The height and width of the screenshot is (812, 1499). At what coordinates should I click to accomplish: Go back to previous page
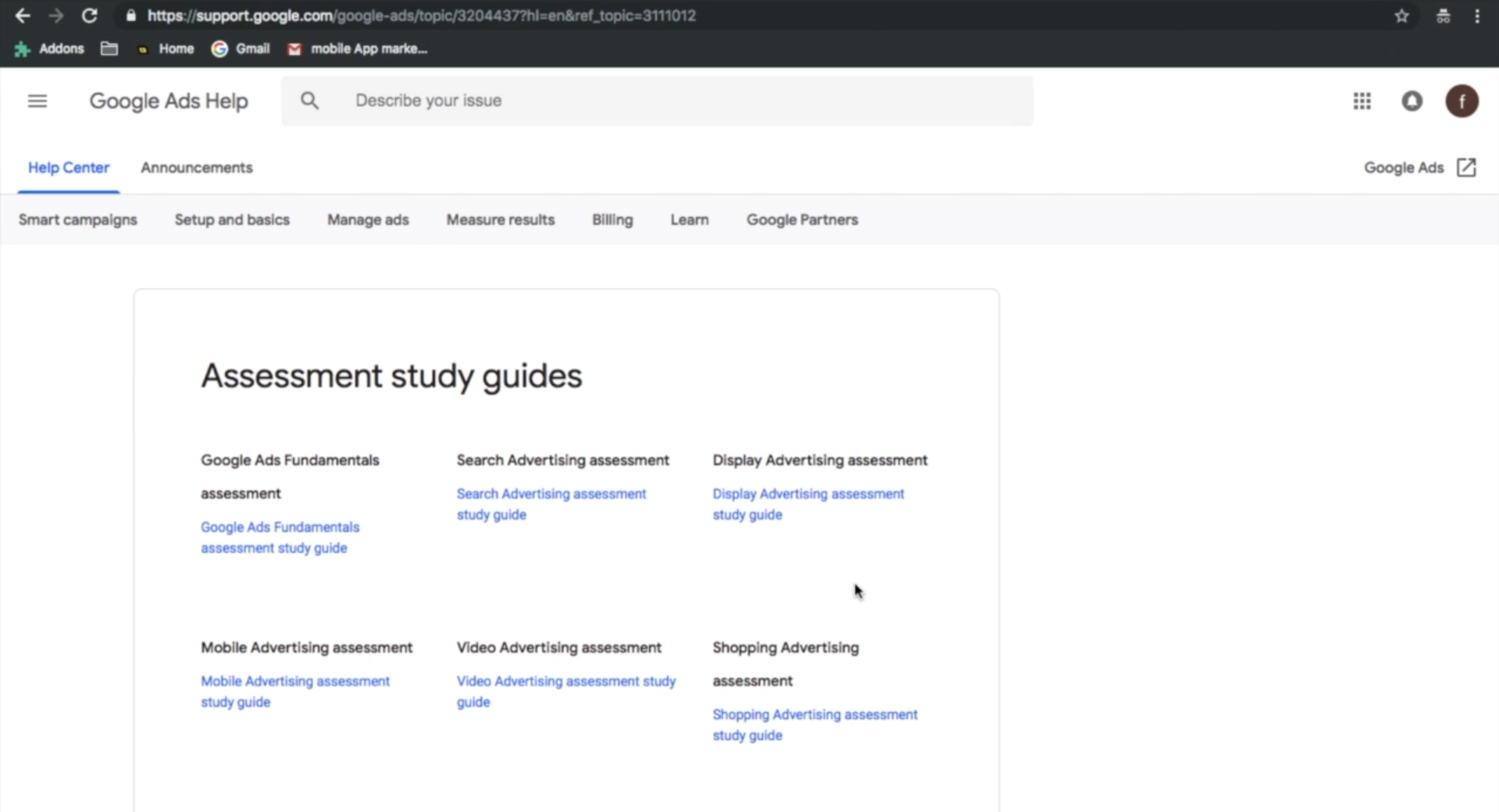(23, 16)
